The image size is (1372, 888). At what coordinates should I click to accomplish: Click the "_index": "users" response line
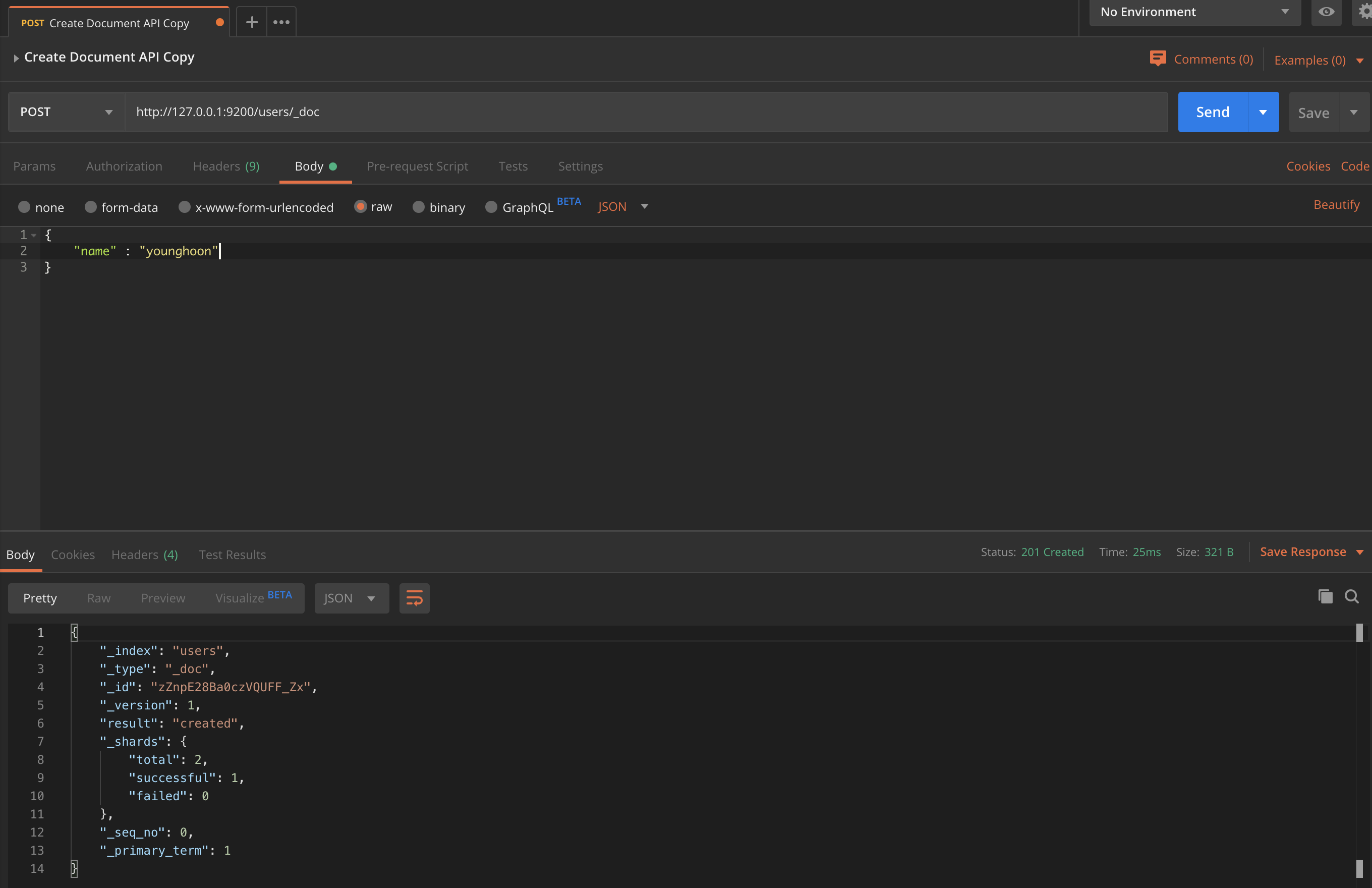164,650
